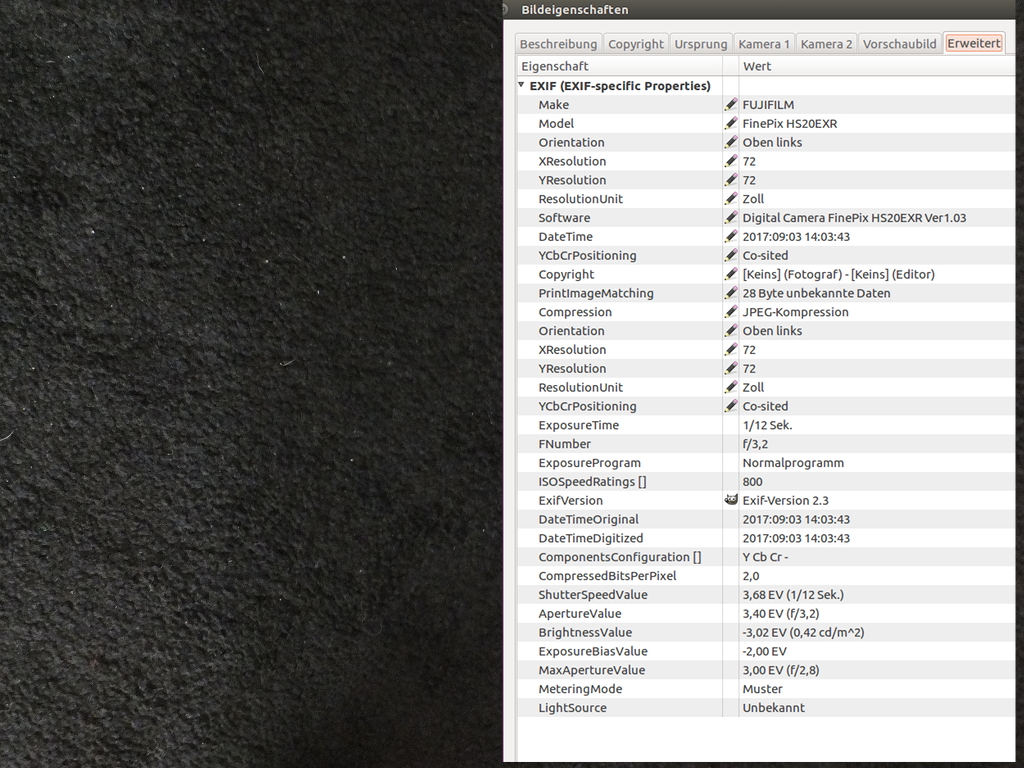Click the pencil icon for DateTime row

731,236
